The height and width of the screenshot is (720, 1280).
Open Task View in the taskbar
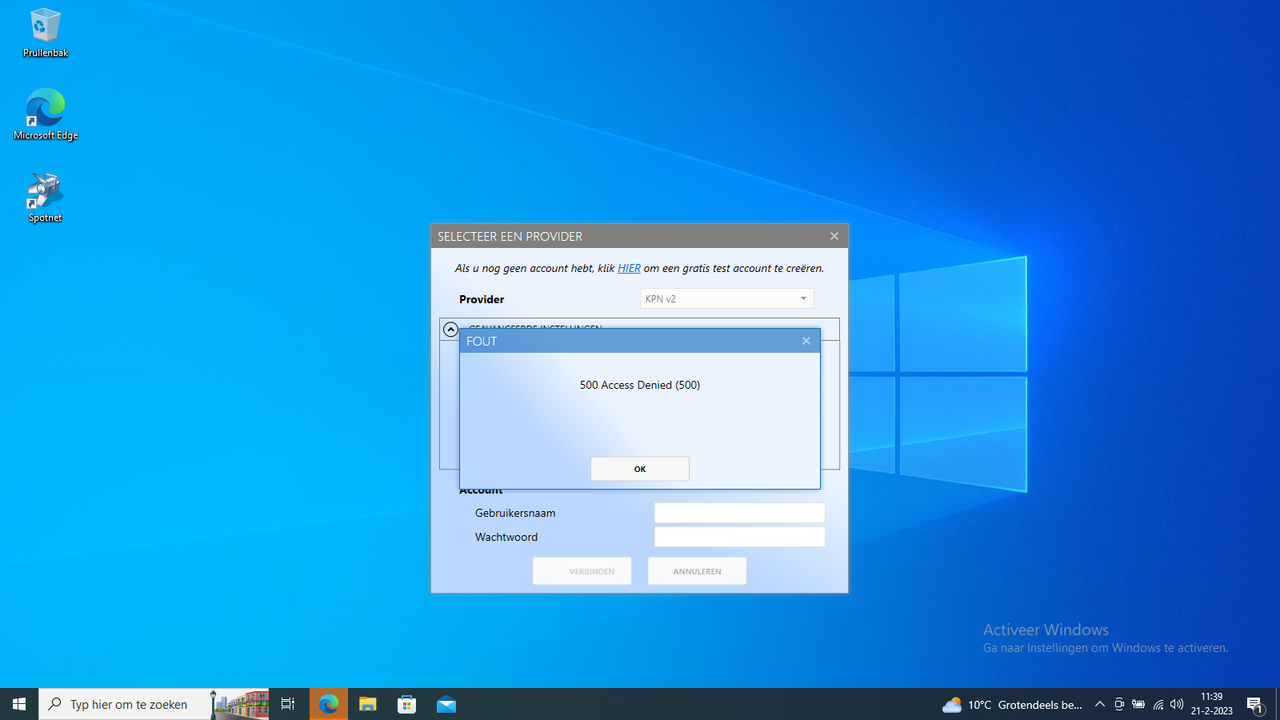click(x=288, y=704)
